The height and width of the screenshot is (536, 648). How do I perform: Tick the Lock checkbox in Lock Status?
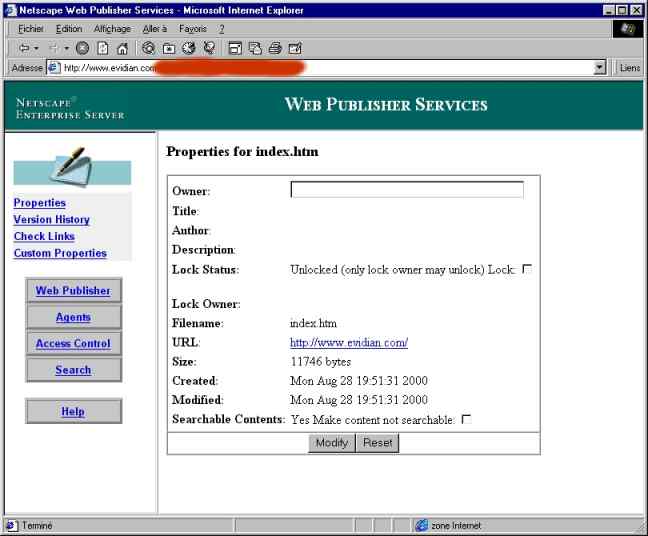[526, 269]
